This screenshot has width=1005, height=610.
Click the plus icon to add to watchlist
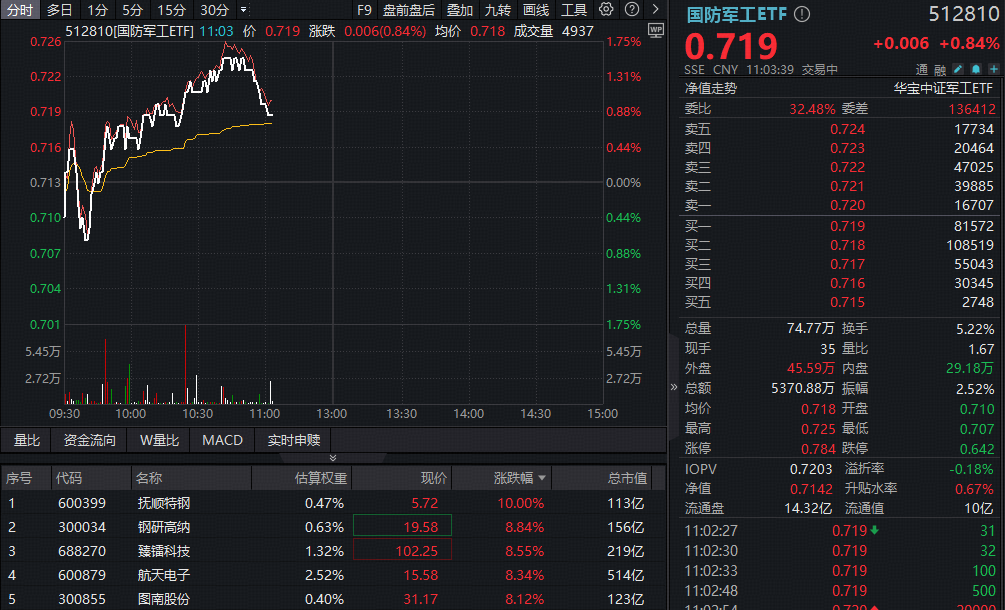[x=992, y=69]
